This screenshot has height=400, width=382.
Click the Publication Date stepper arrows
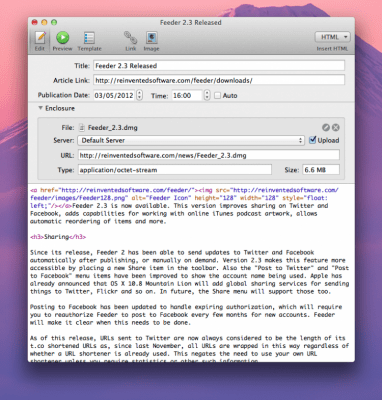(x=139, y=95)
